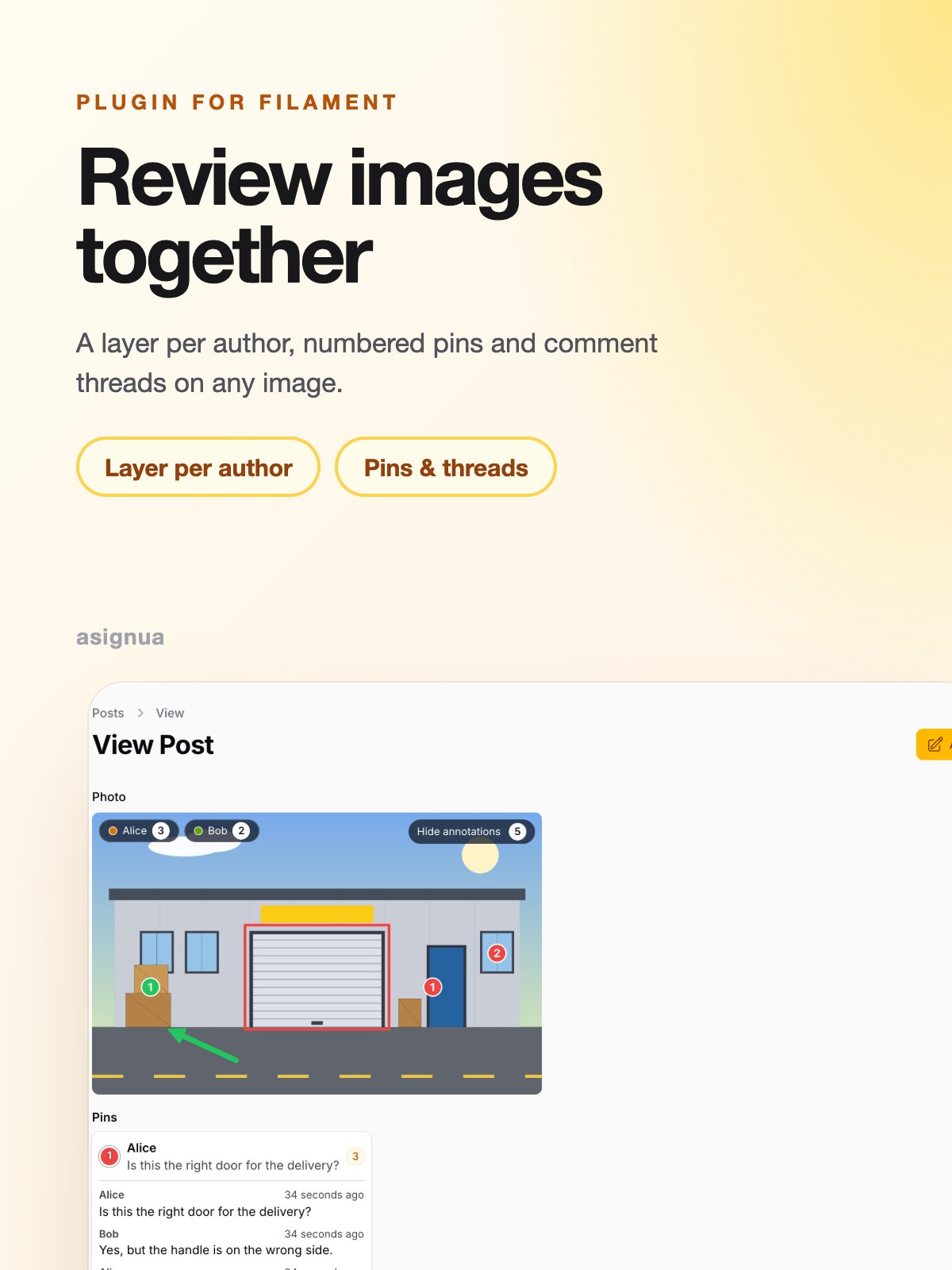Click the green arrow annotation
This screenshot has width=952, height=1270.
pos(203,1045)
